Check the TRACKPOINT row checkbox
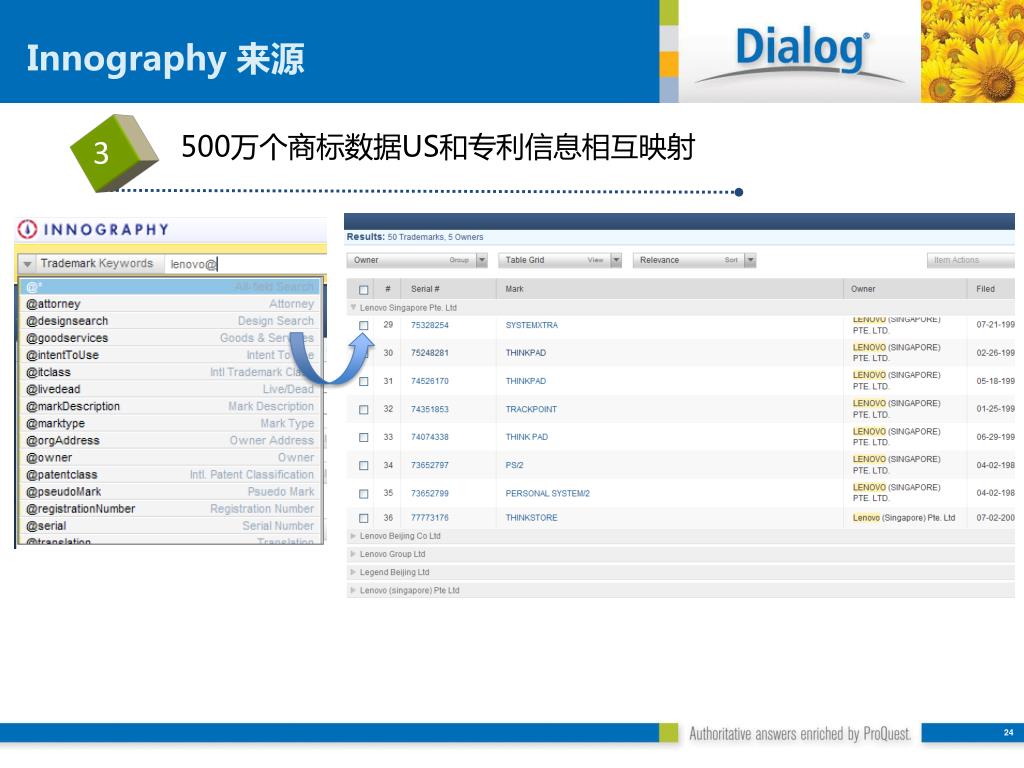This screenshot has height=768, width=1024. click(x=364, y=409)
